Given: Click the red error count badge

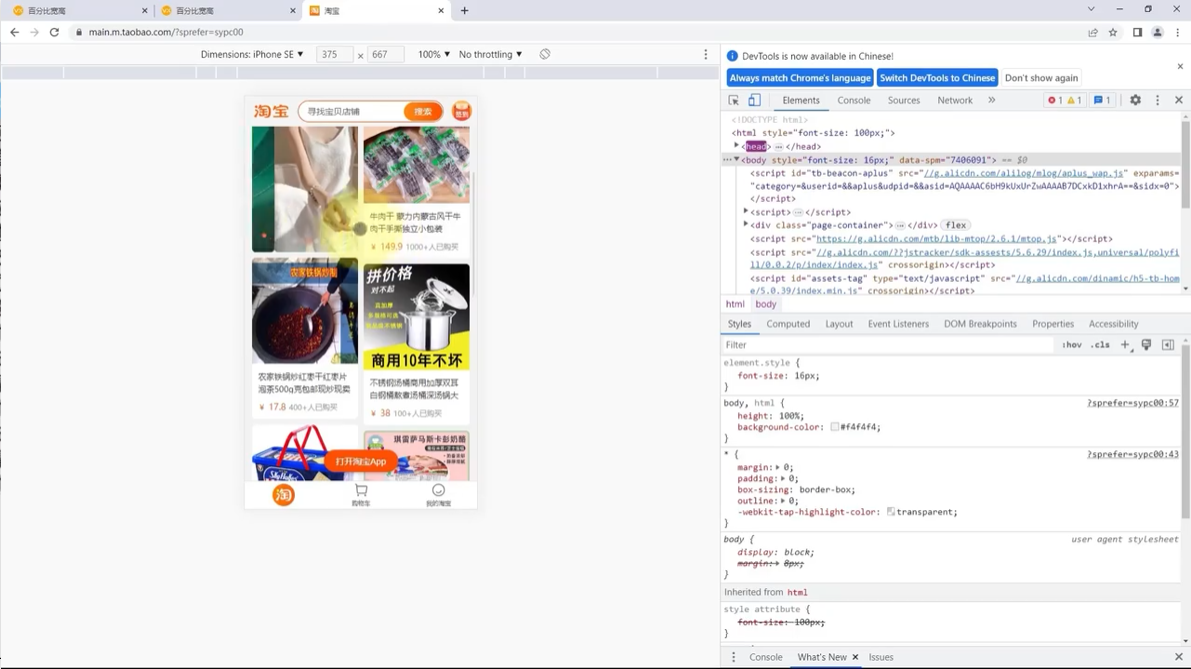Looking at the screenshot, I should [1055, 100].
